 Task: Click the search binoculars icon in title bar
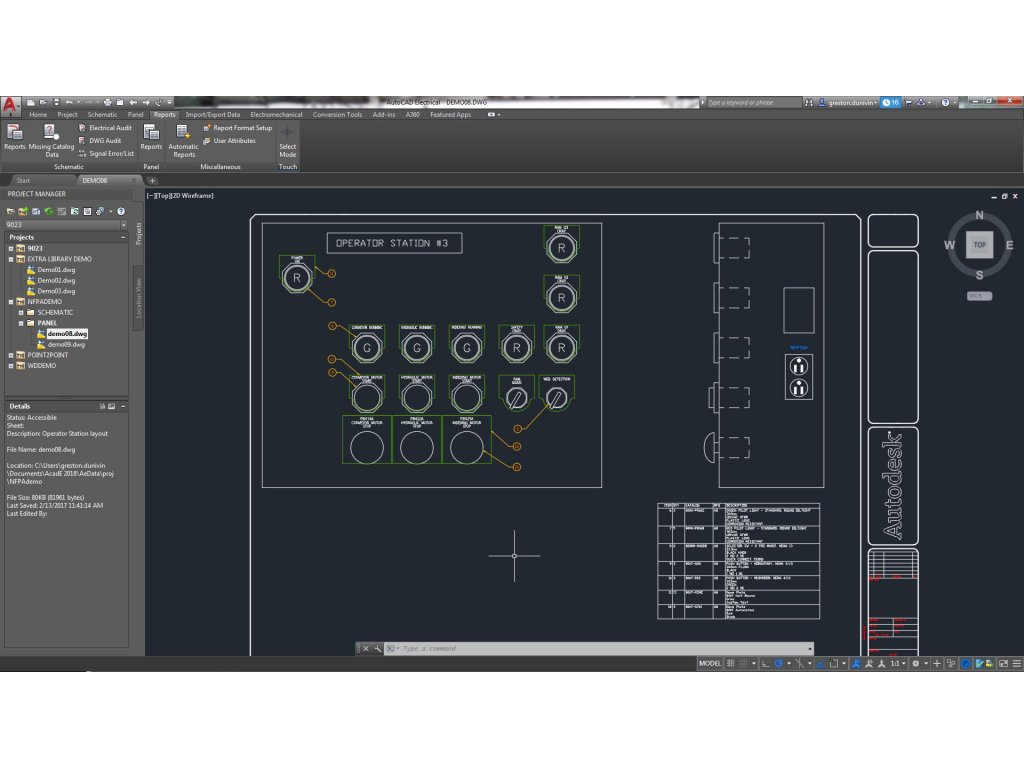point(809,103)
